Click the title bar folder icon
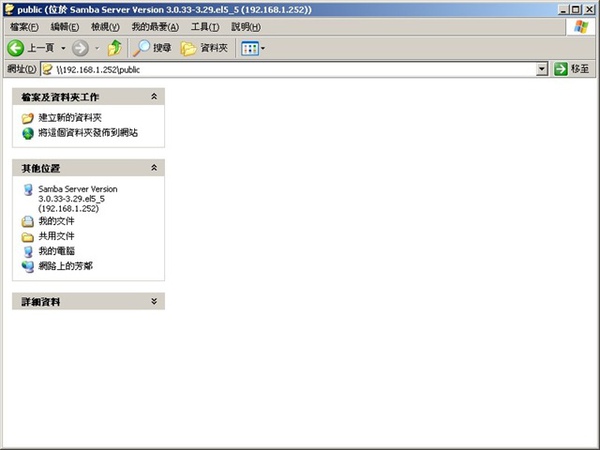This screenshot has width=600, height=450. pyautogui.click(x=9, y=9)
